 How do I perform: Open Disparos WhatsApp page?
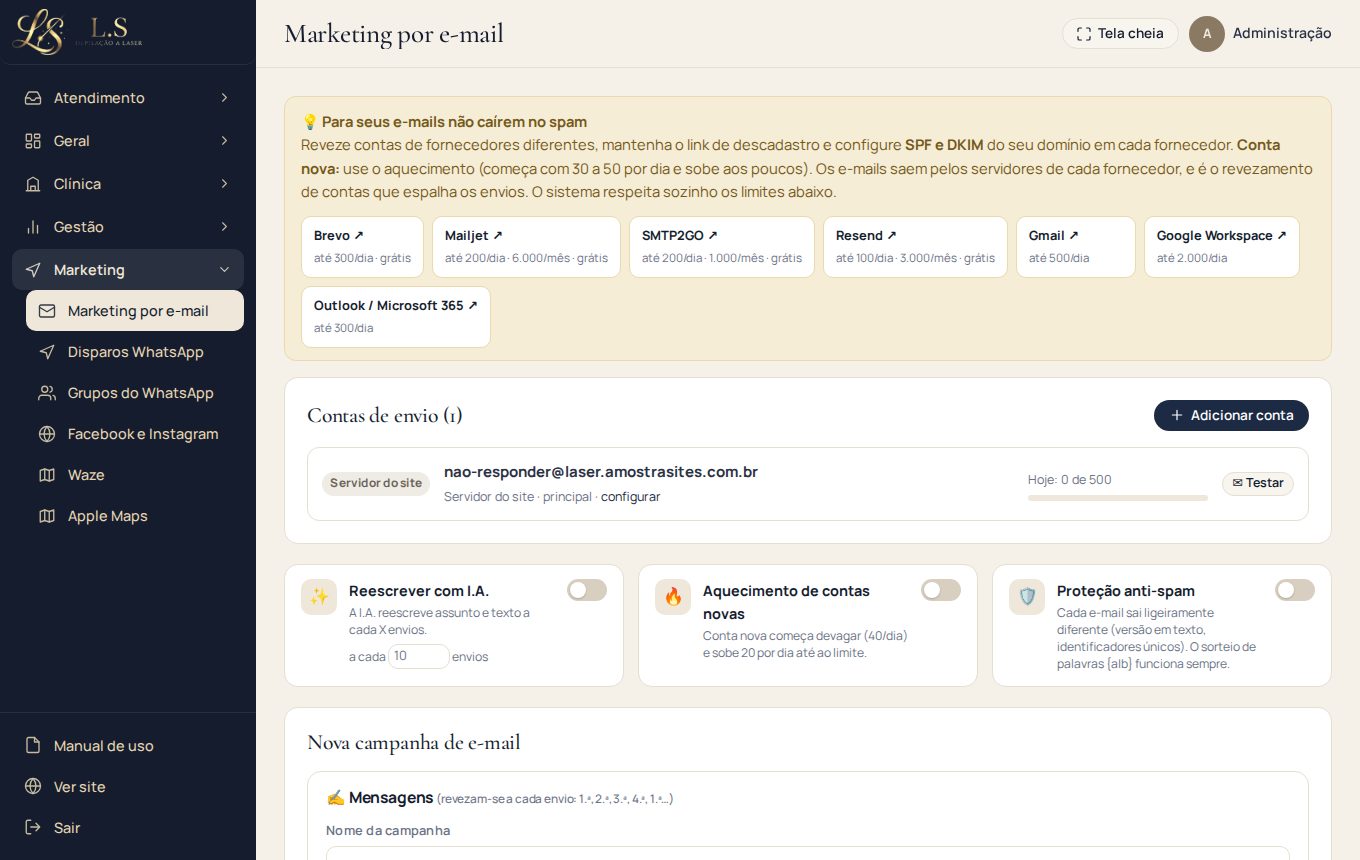click(135, 352)
